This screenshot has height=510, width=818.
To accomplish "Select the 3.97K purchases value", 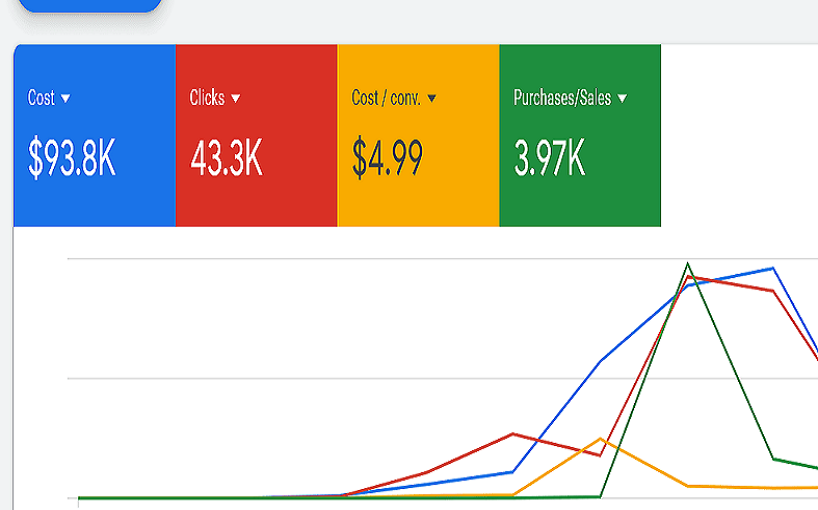I will pyautogui.click(x=549, y=159).
